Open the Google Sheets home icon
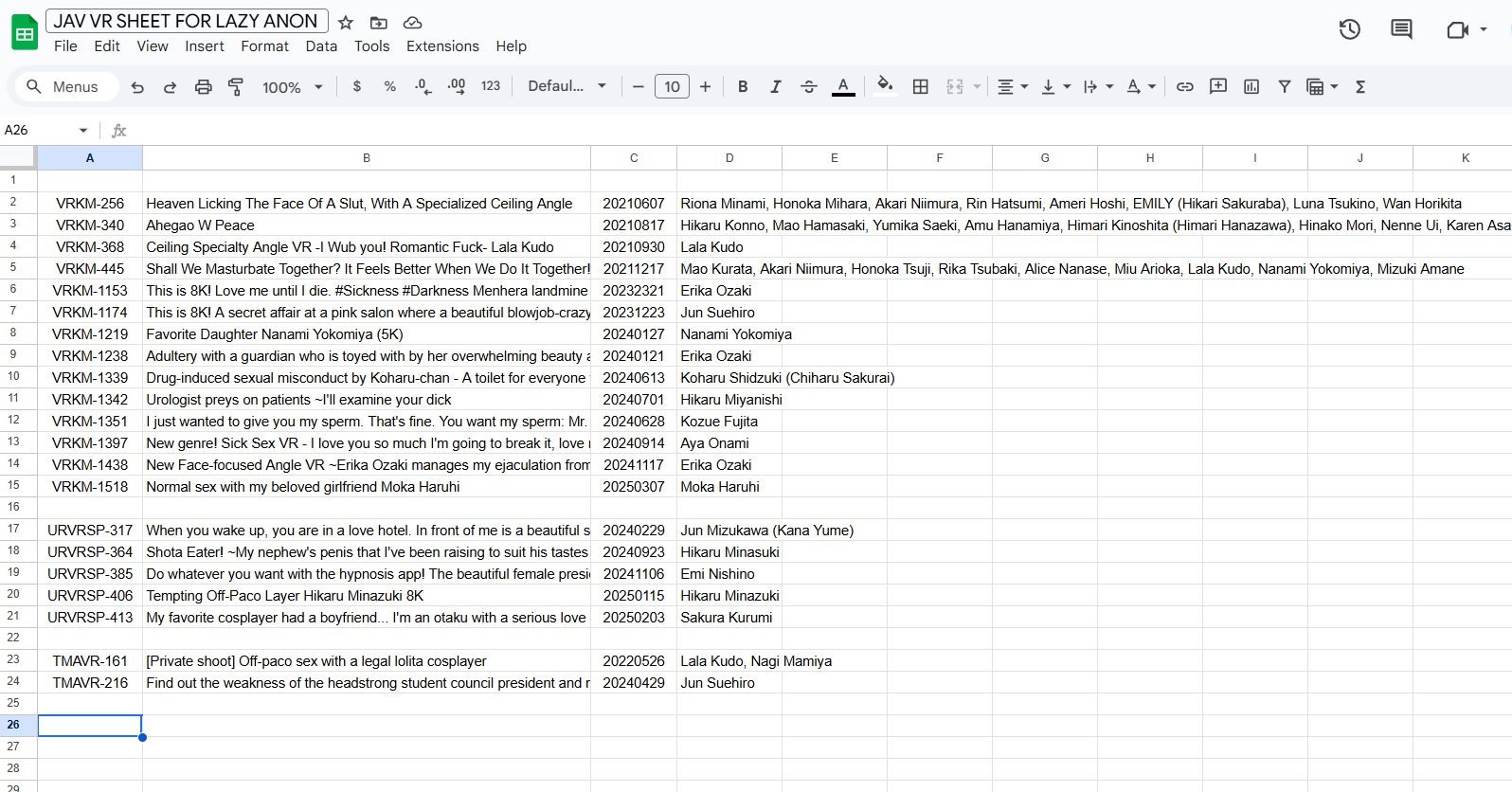This screenshot has width=1512, height=792. click(x=25, y=33)
